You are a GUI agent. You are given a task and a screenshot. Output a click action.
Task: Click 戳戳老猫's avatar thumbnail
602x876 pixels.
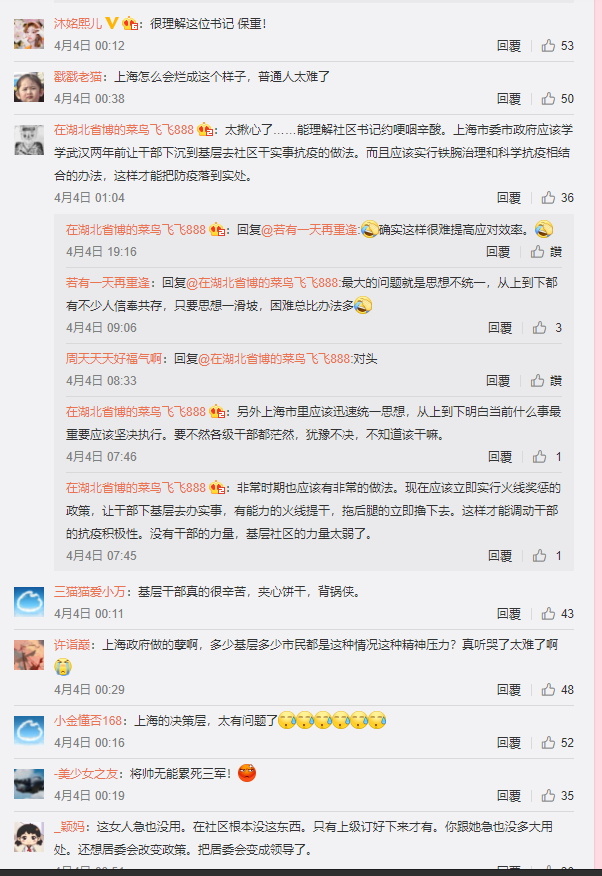[x=29, y=87]
